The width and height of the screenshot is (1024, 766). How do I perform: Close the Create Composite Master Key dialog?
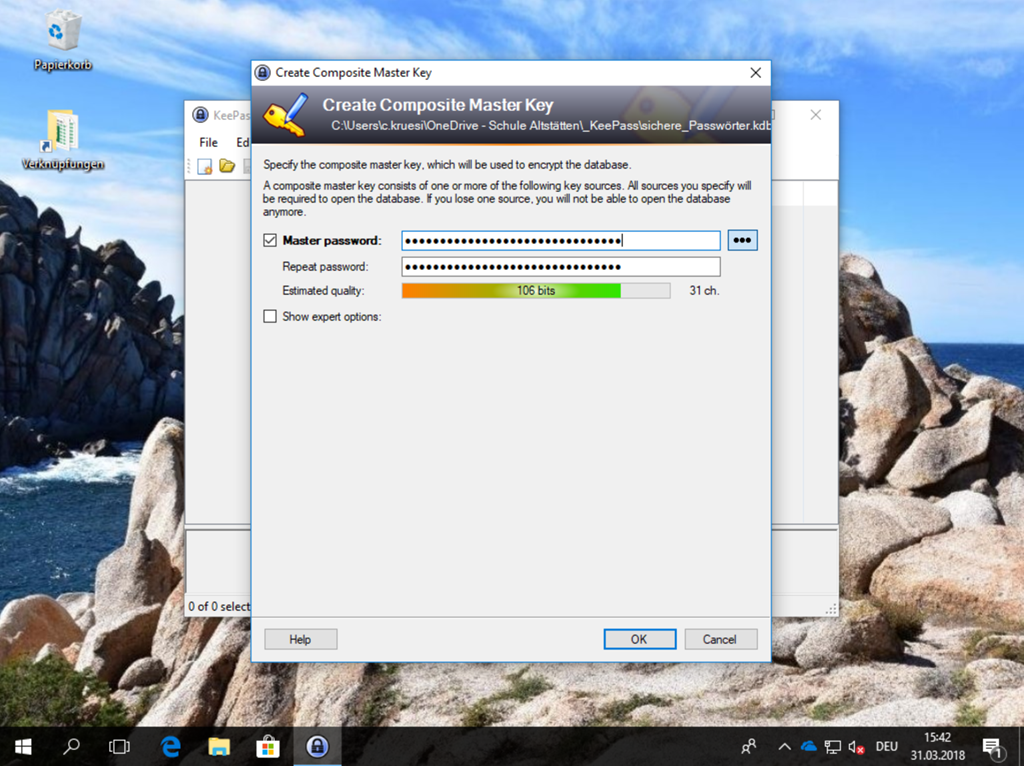coord(756,73)
